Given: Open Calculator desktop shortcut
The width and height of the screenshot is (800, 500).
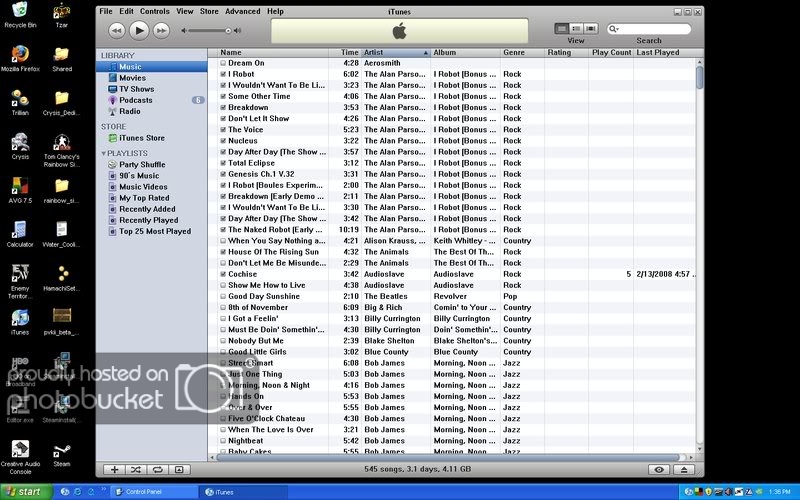Looking at the screenshot, I should 20,234.
